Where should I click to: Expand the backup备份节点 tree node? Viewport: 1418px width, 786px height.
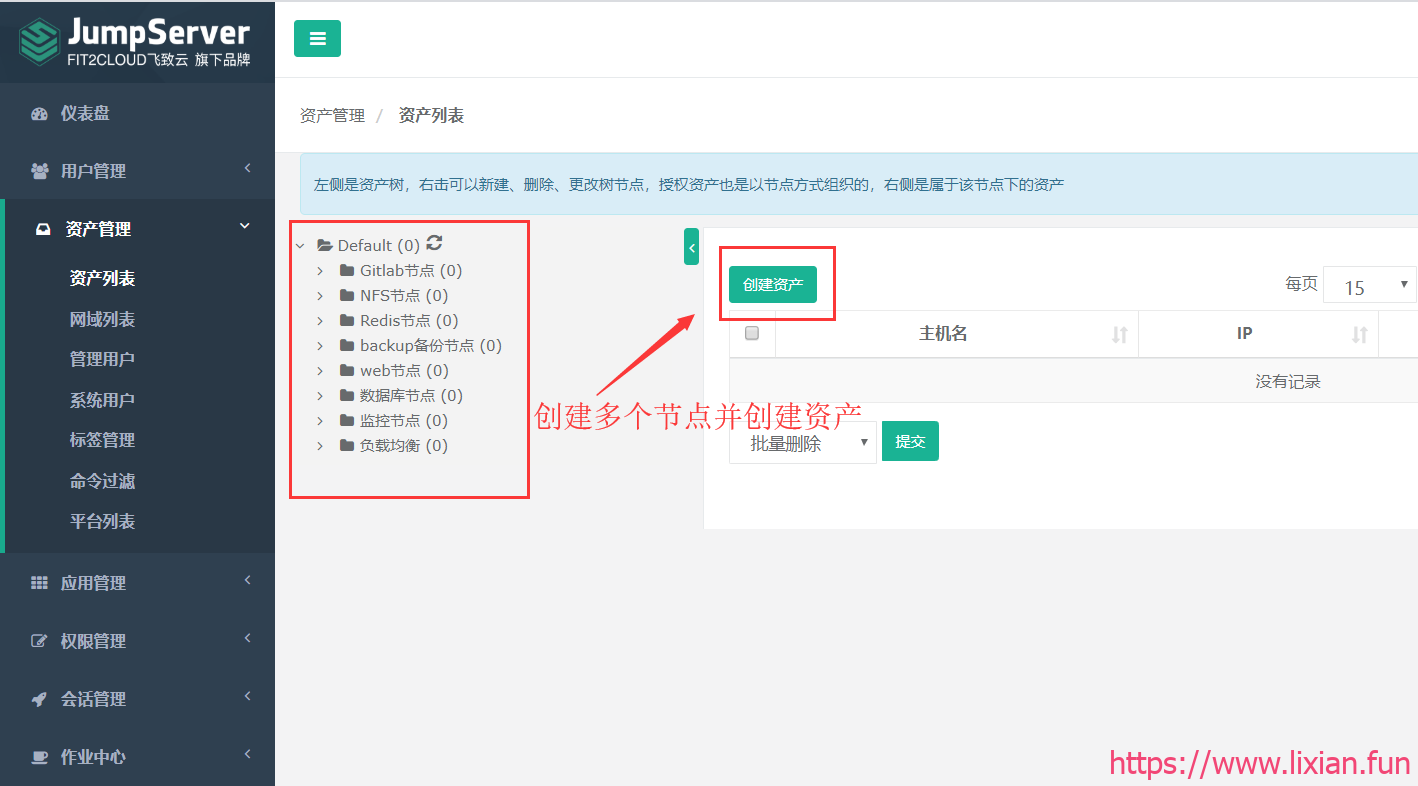point(320,345)
